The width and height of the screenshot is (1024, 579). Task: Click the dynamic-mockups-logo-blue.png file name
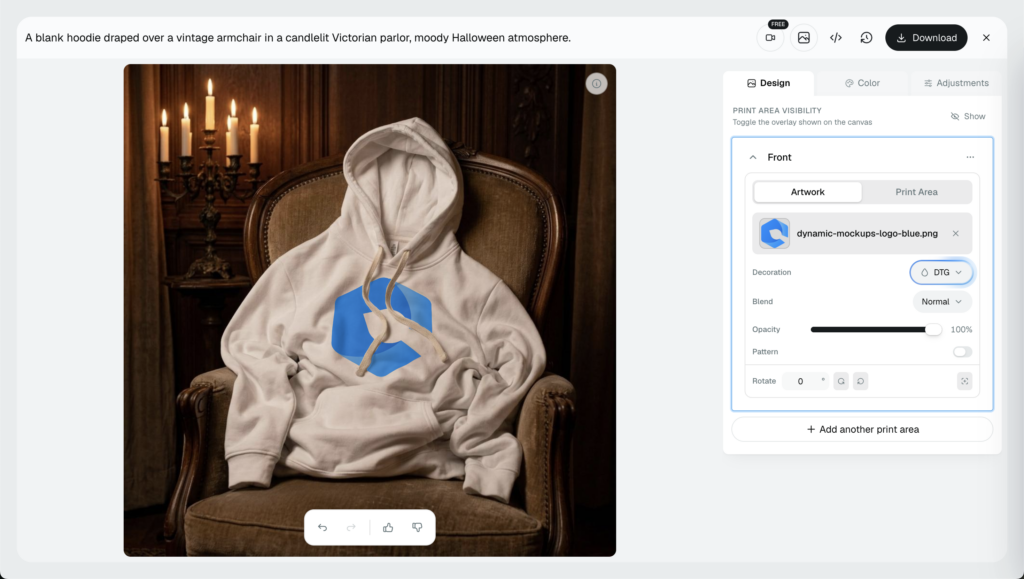pos(867,234)
